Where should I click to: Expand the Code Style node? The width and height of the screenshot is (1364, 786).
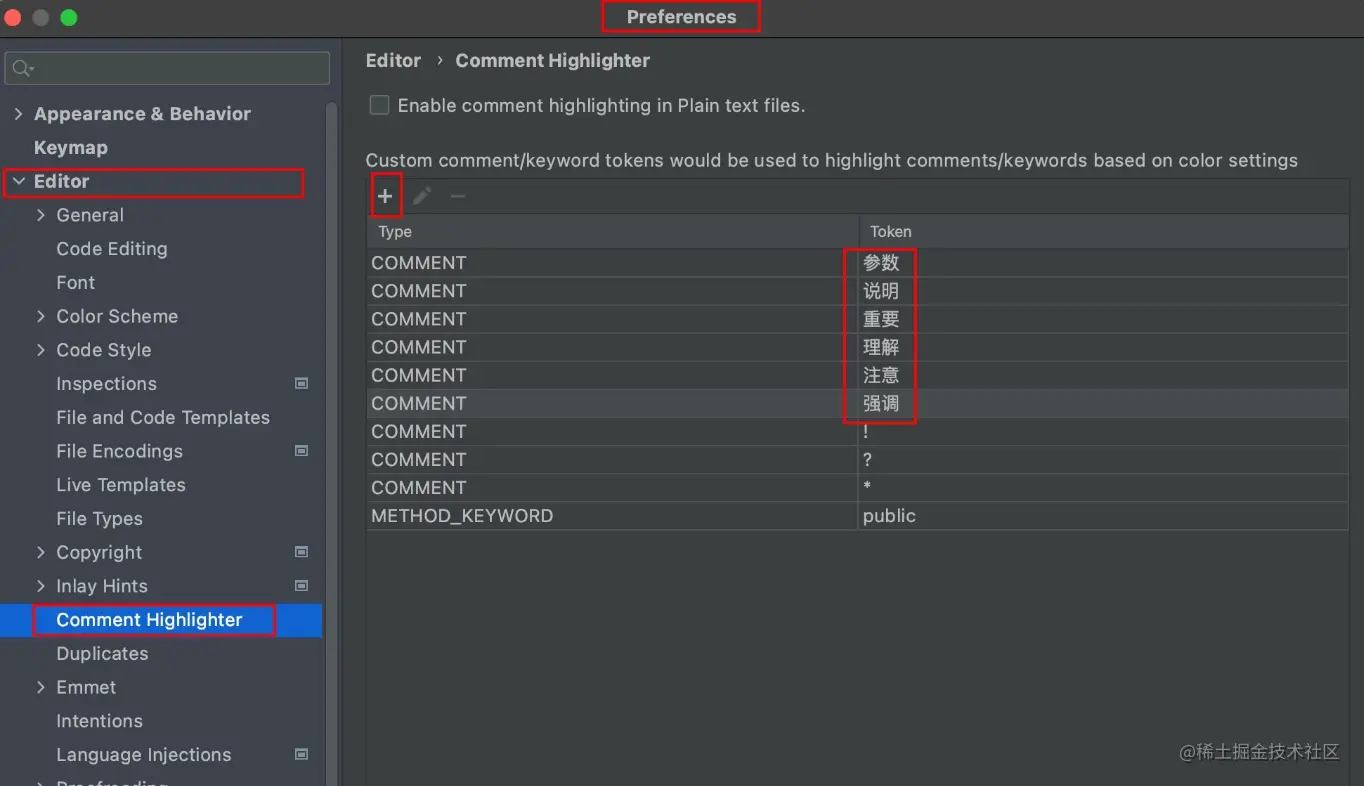pos(41,350)
